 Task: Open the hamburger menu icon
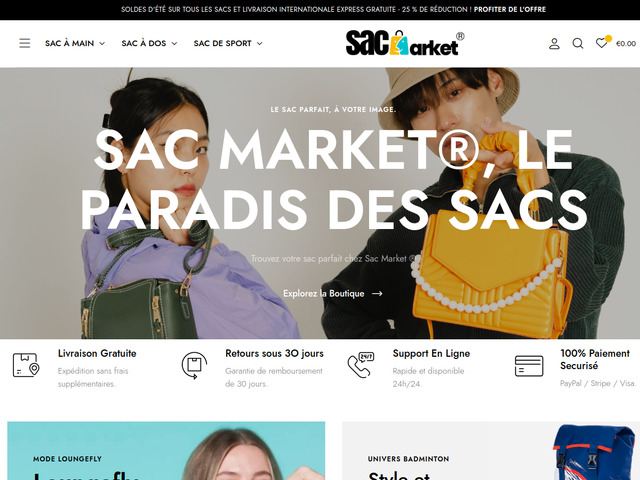point(24,43)
